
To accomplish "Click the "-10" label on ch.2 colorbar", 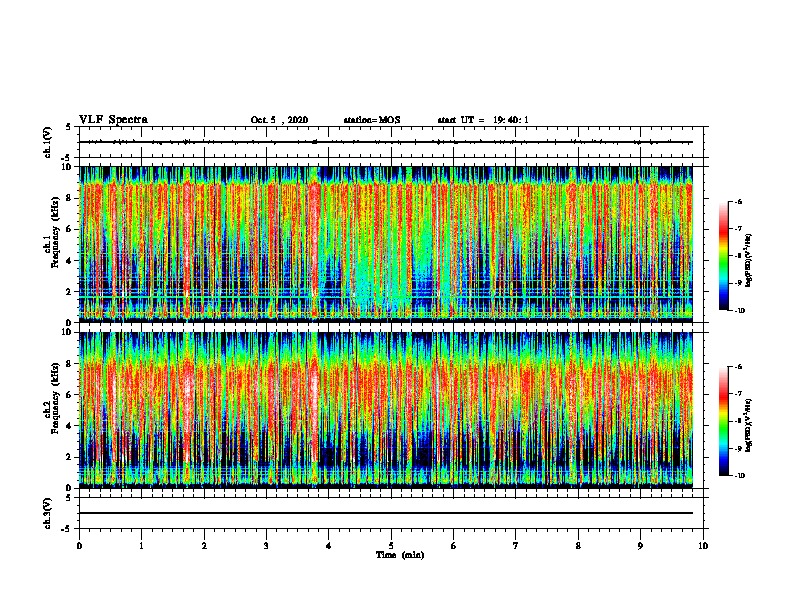I will point(739,476).
